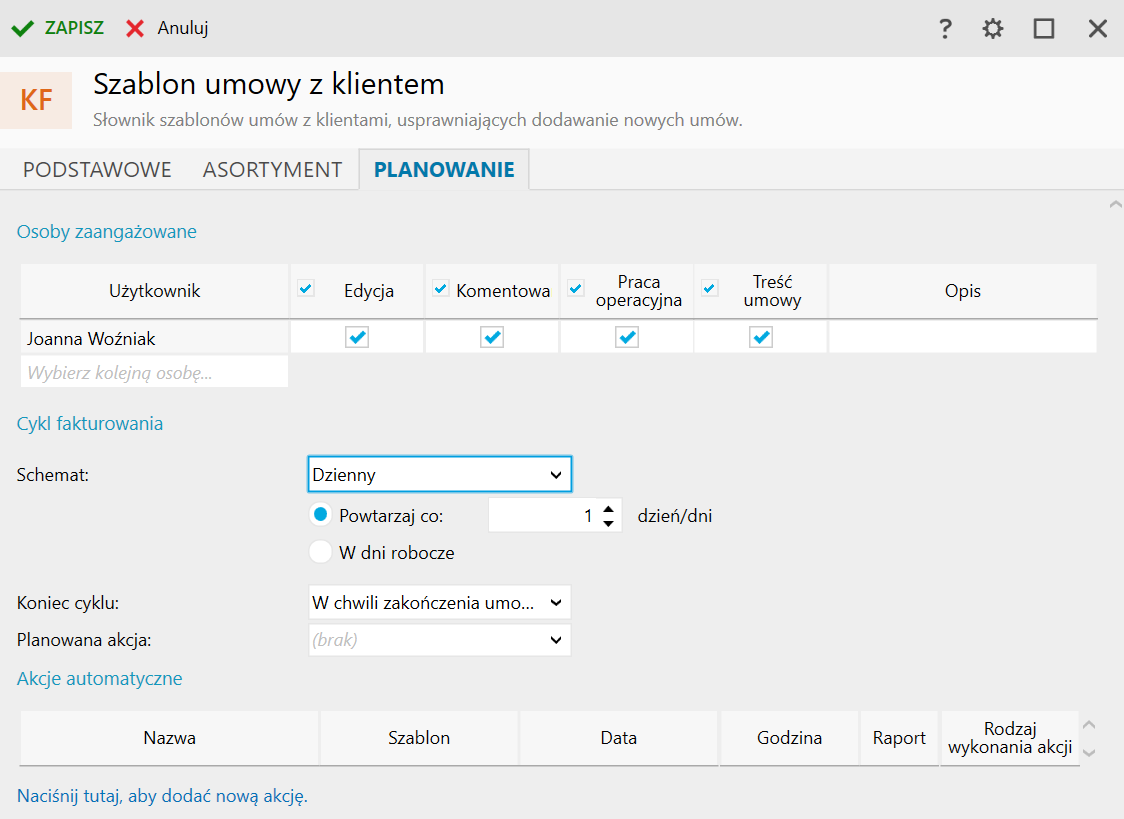This screenshot has height=819, width=1124.
Task: Increase repeat interval with up arrow
Action: (608, 509)
